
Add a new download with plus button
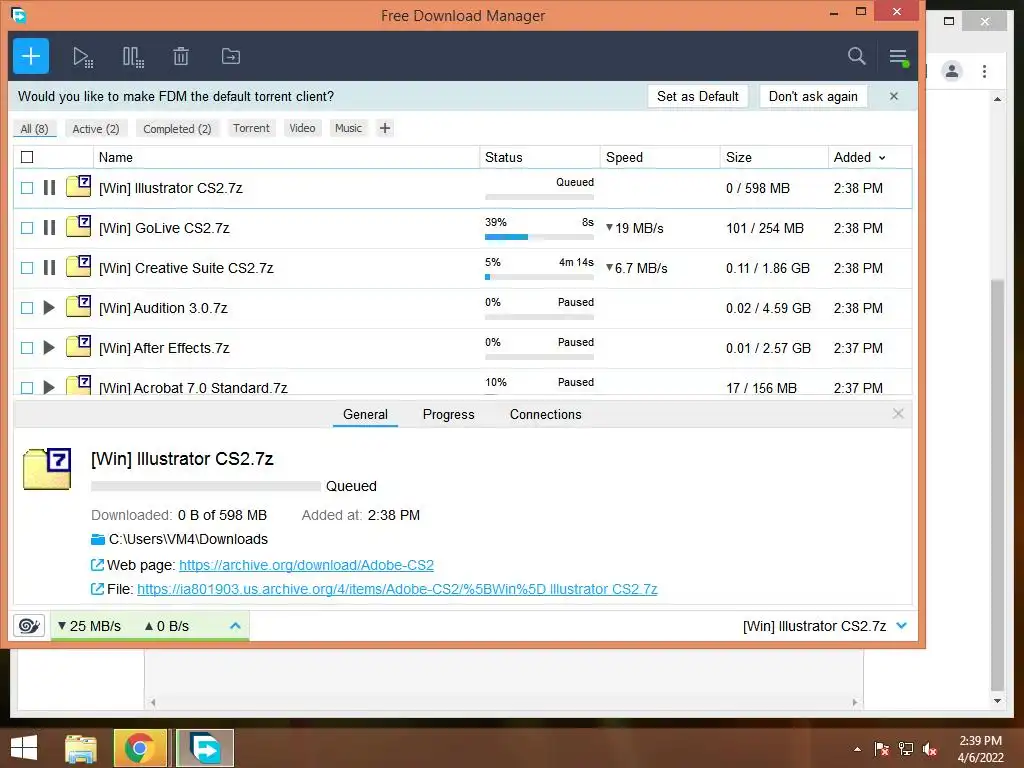(31, 56)
